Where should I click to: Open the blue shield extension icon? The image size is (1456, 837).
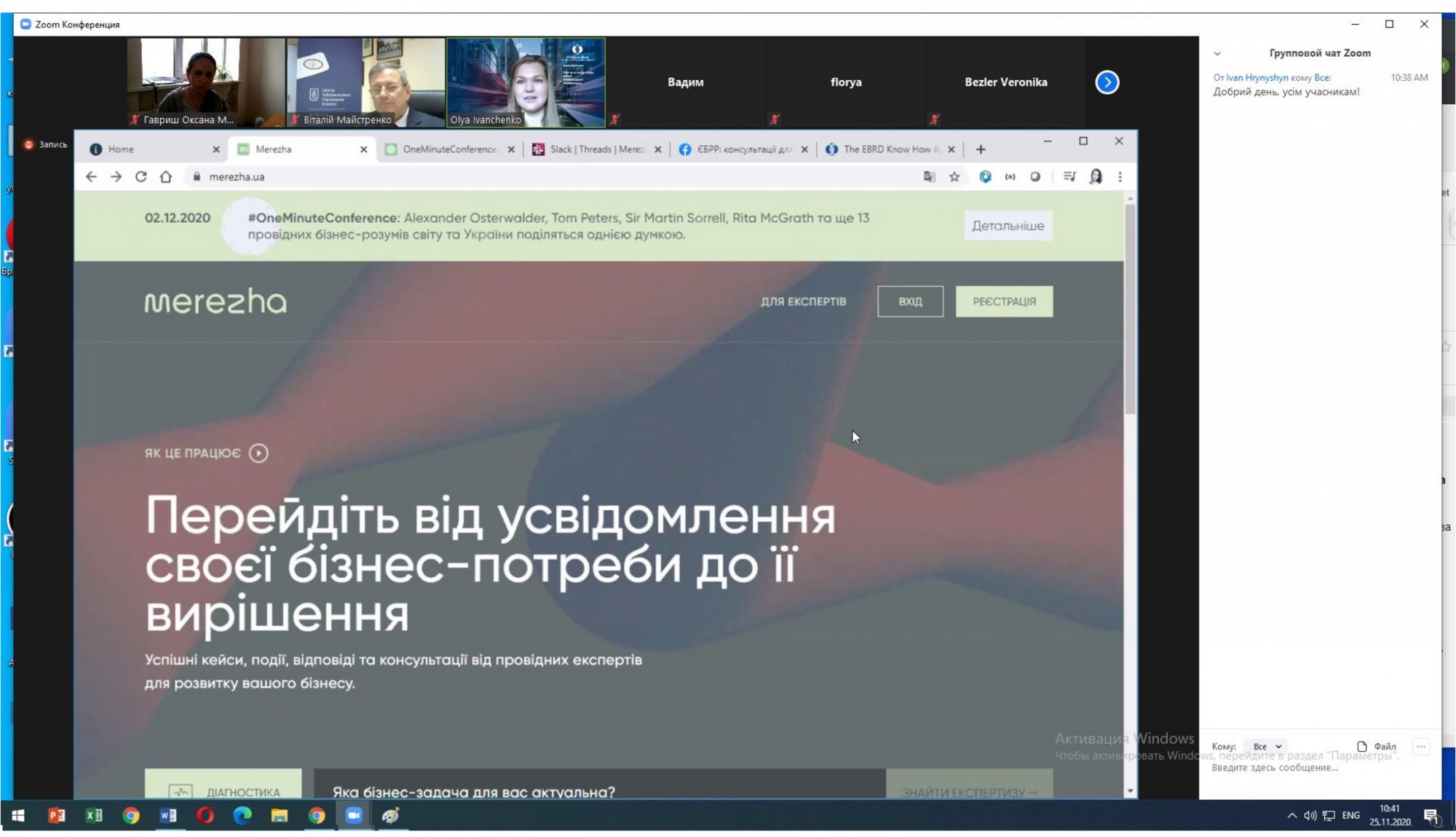click(x=985, y=177)
